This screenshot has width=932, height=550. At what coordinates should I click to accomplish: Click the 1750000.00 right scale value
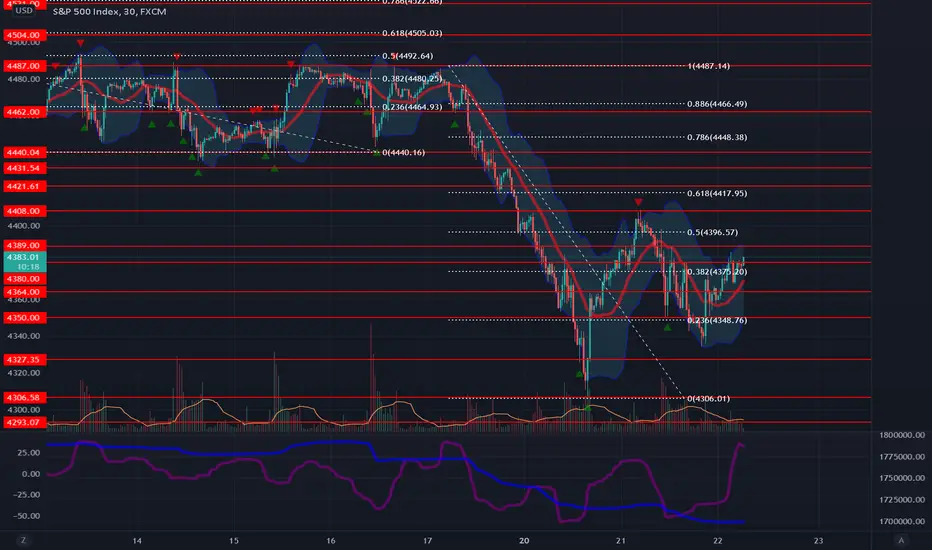pyautogui.click(x=902, y=478)
